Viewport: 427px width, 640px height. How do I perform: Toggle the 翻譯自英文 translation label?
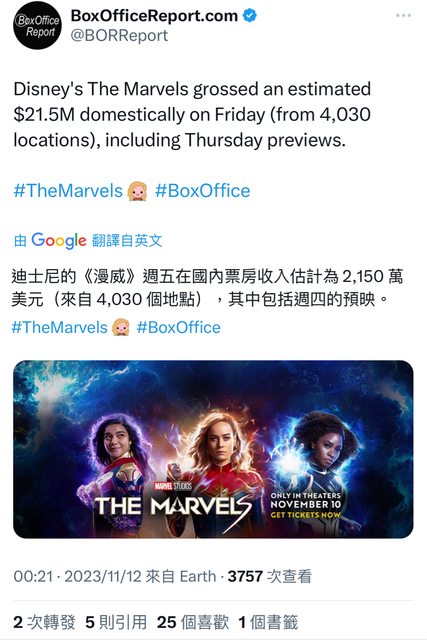pyautogui.click(x=127, y=240)
